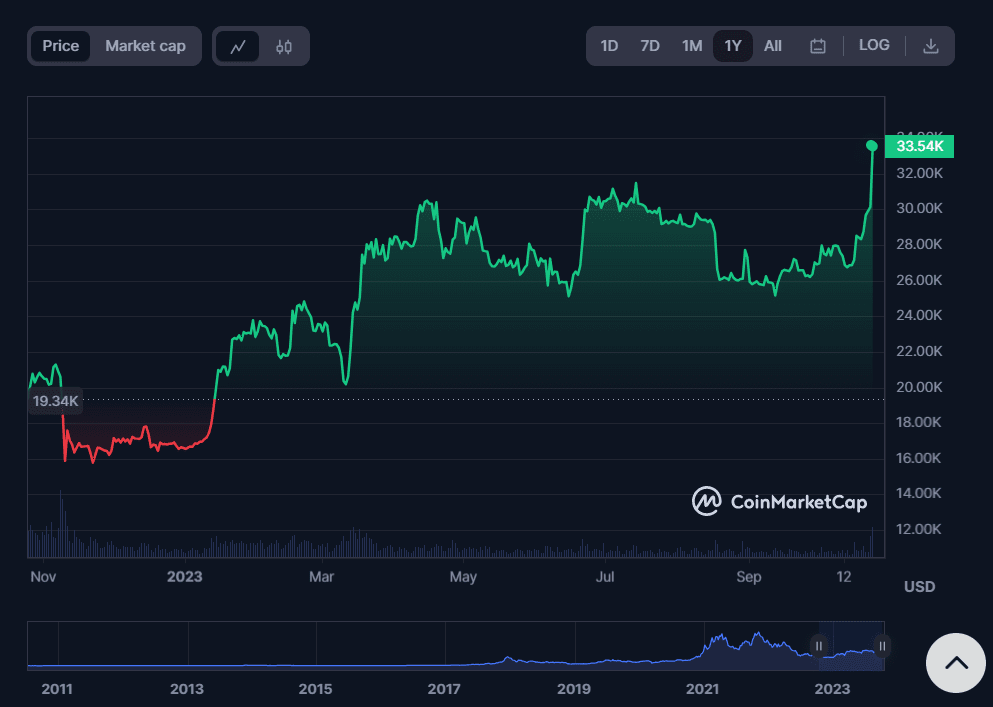Select the 1D timeframe tab
The image size is (993, 707).
pyautogui.click(x=609, y=45)
